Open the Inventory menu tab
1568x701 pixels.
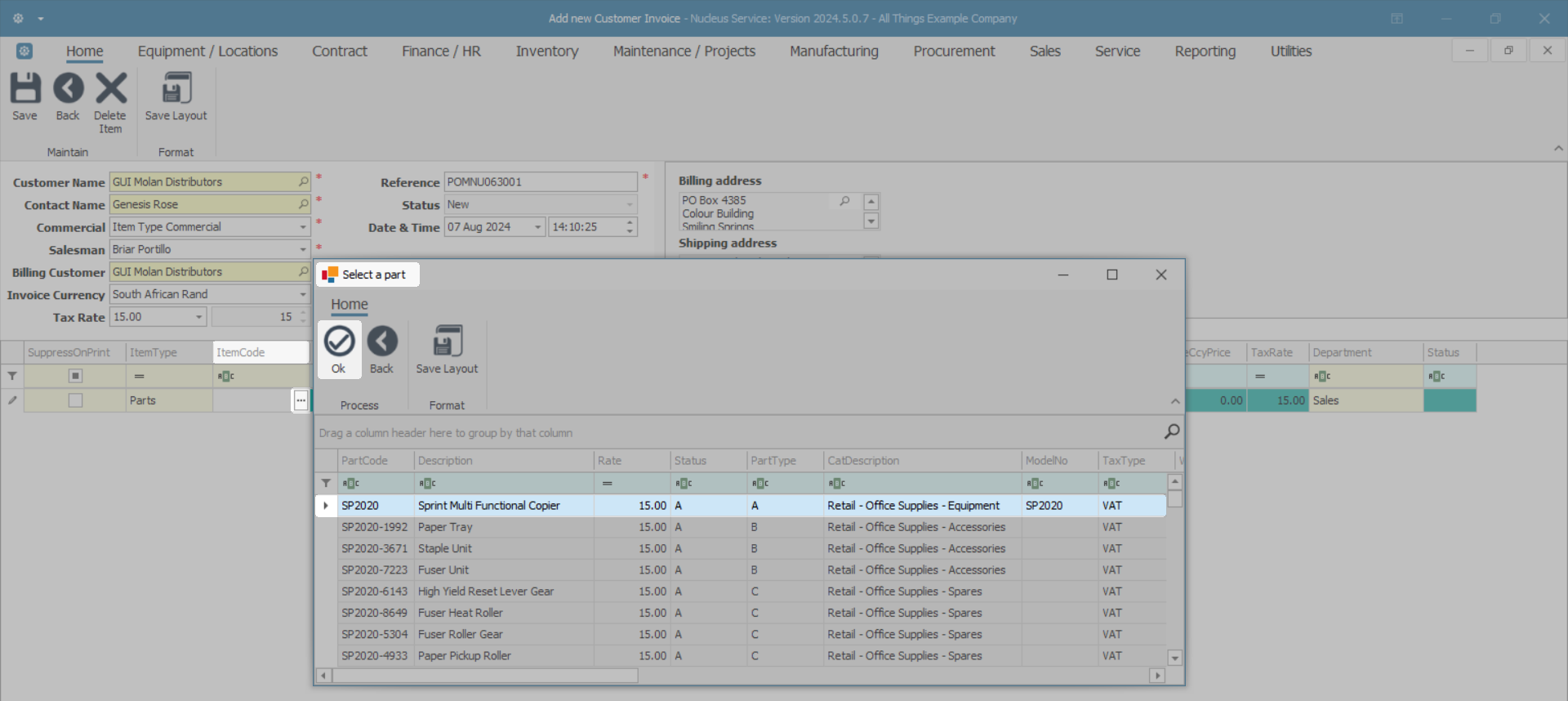(546, 51)
